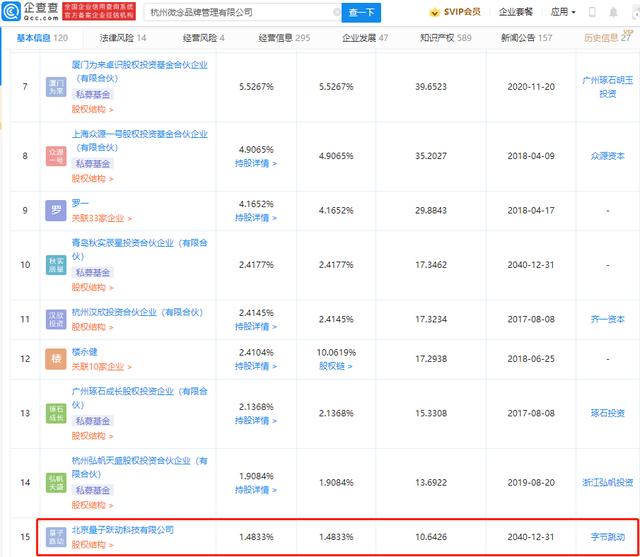Click the avatar icon for 楼永健
640x557 pixels.
(x=56, y=359)
